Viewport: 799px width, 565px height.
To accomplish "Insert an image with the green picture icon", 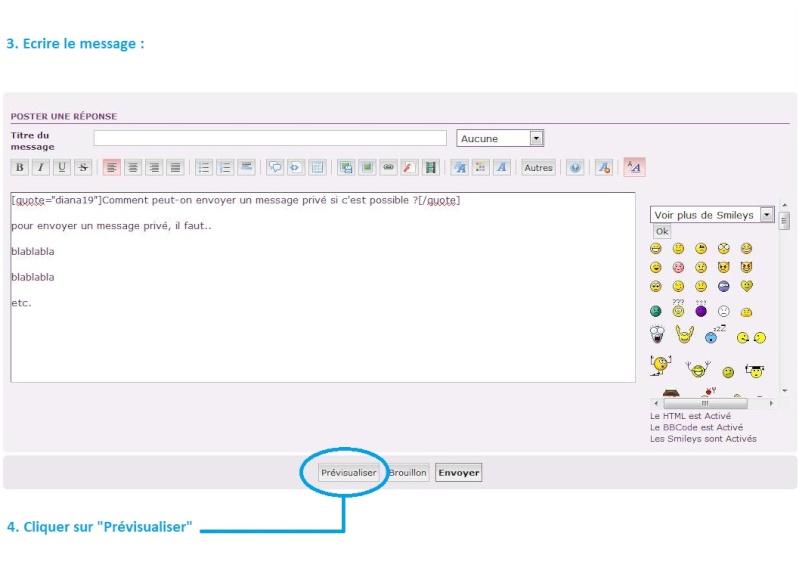I will (367, 167).
